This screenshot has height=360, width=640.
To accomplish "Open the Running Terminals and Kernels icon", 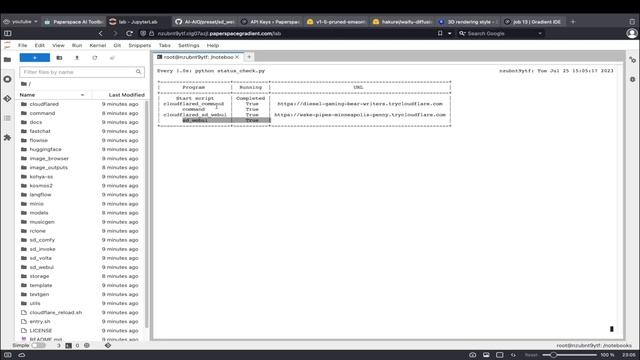I will point(7,79).
